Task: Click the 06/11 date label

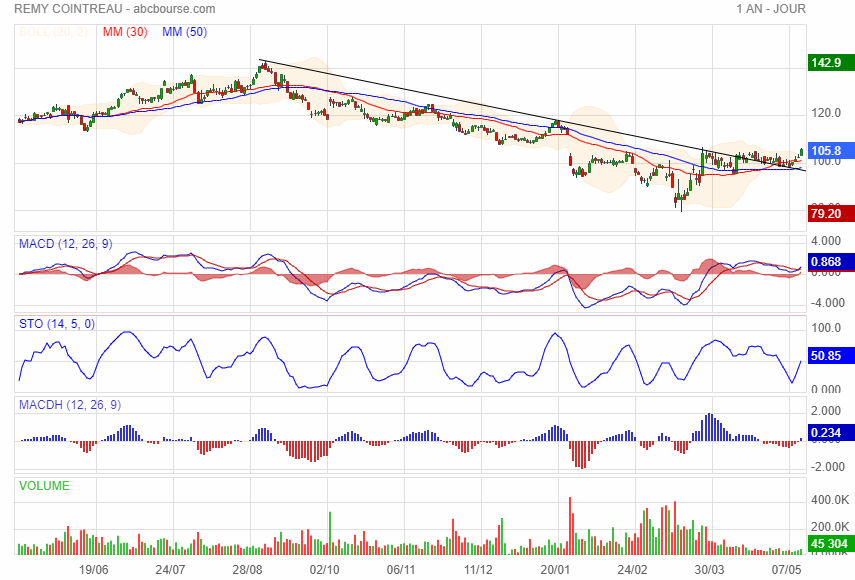Action: 401,570
